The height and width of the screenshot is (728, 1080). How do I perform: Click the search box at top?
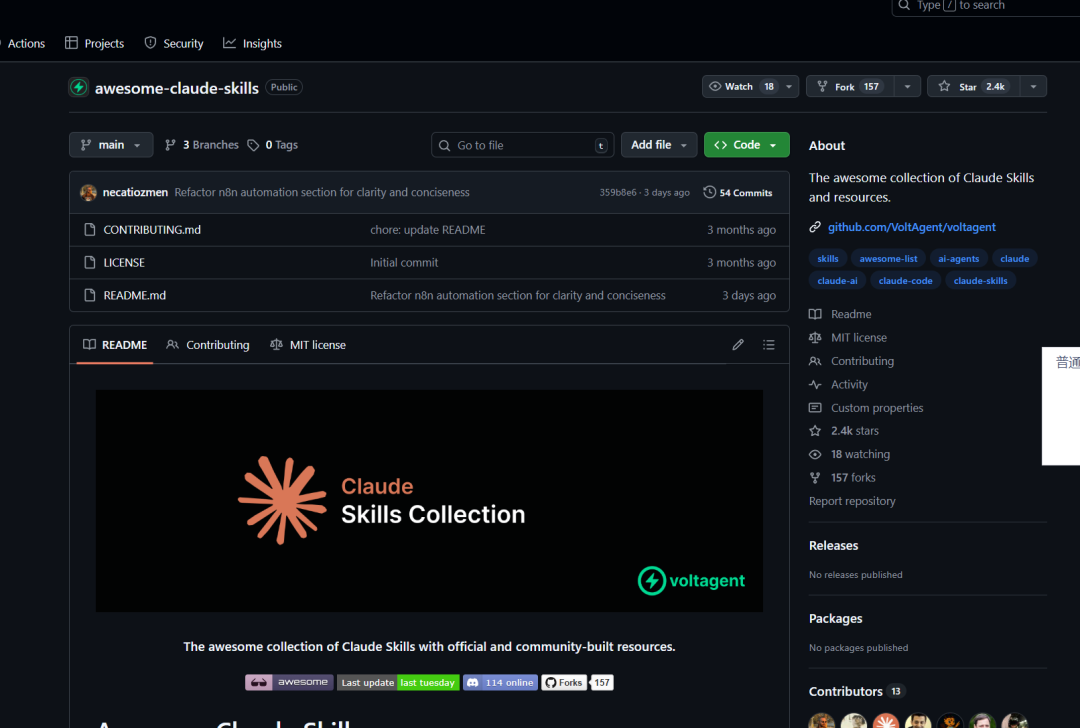click(x=986, y=6)
